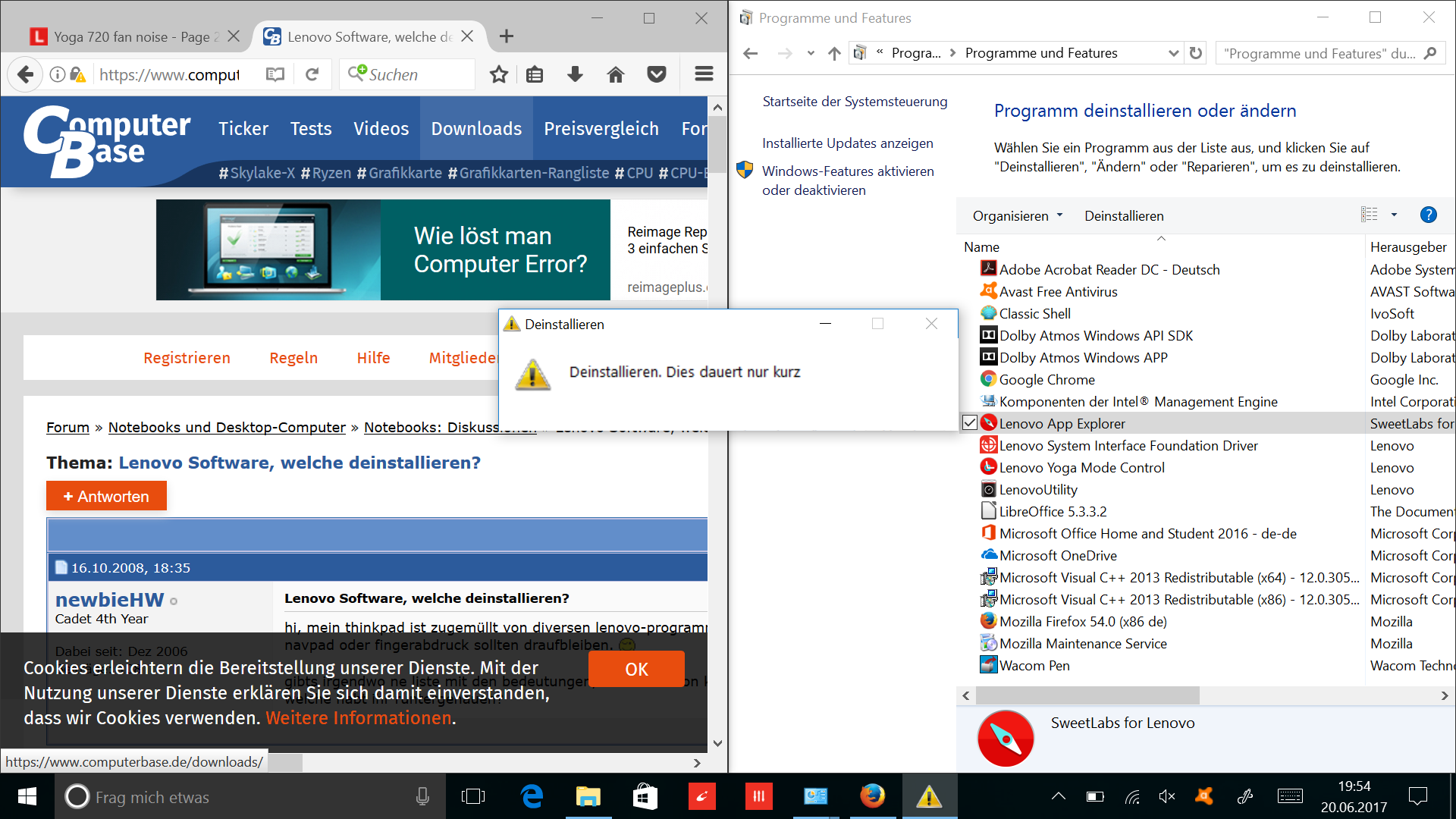Click Firefox back arrow button

pyautogui.click(x=25, y=74)
